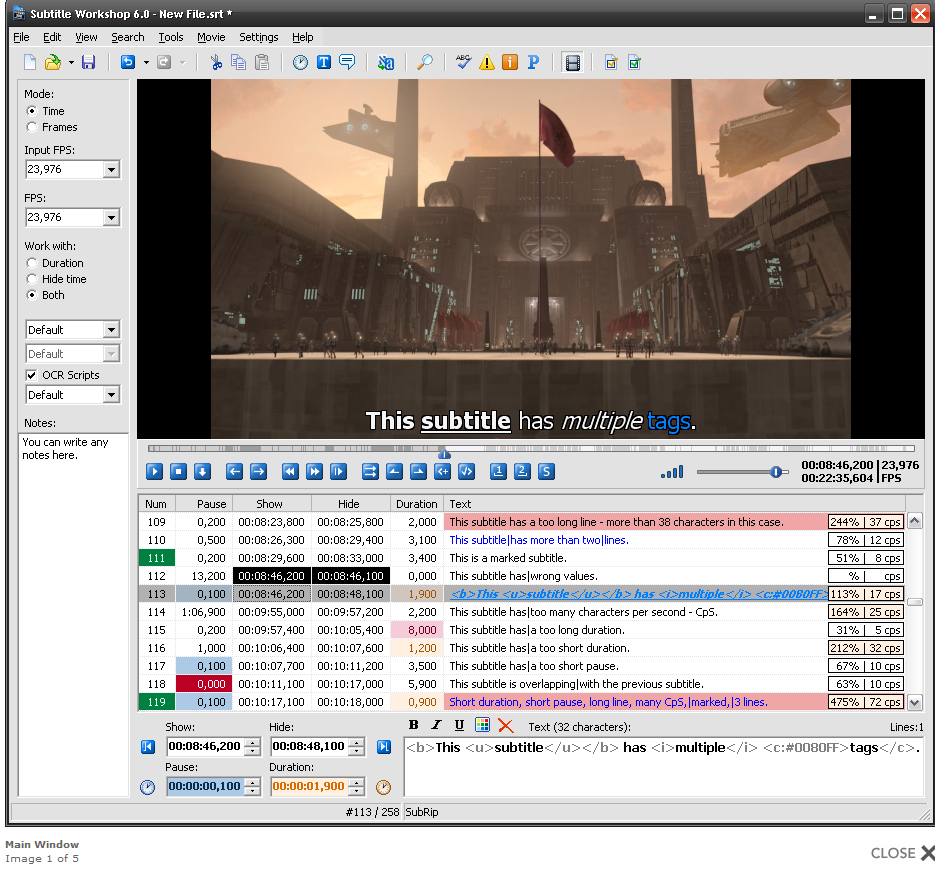The width and height of the screenshot is (935, 877).
Task: Open the orange information icon
Action: pyautogui.click(x=510, y=62)
